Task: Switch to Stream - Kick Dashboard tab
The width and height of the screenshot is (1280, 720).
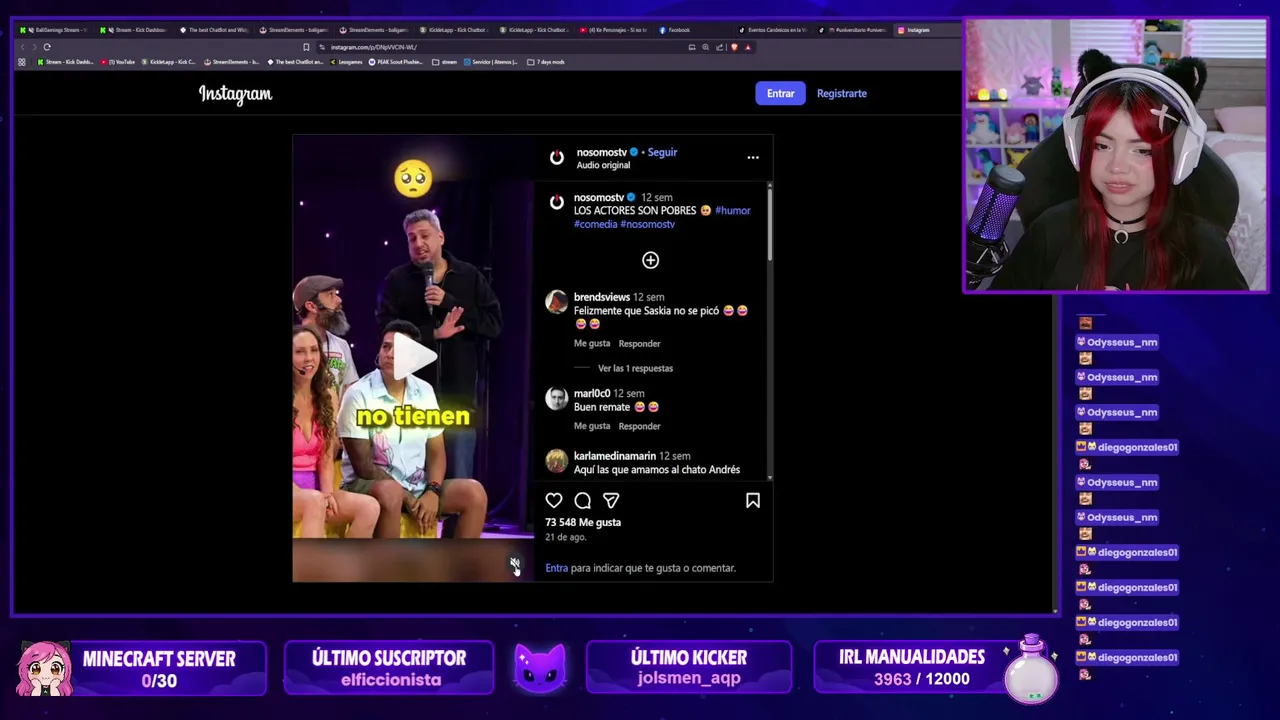Action: 135,30
